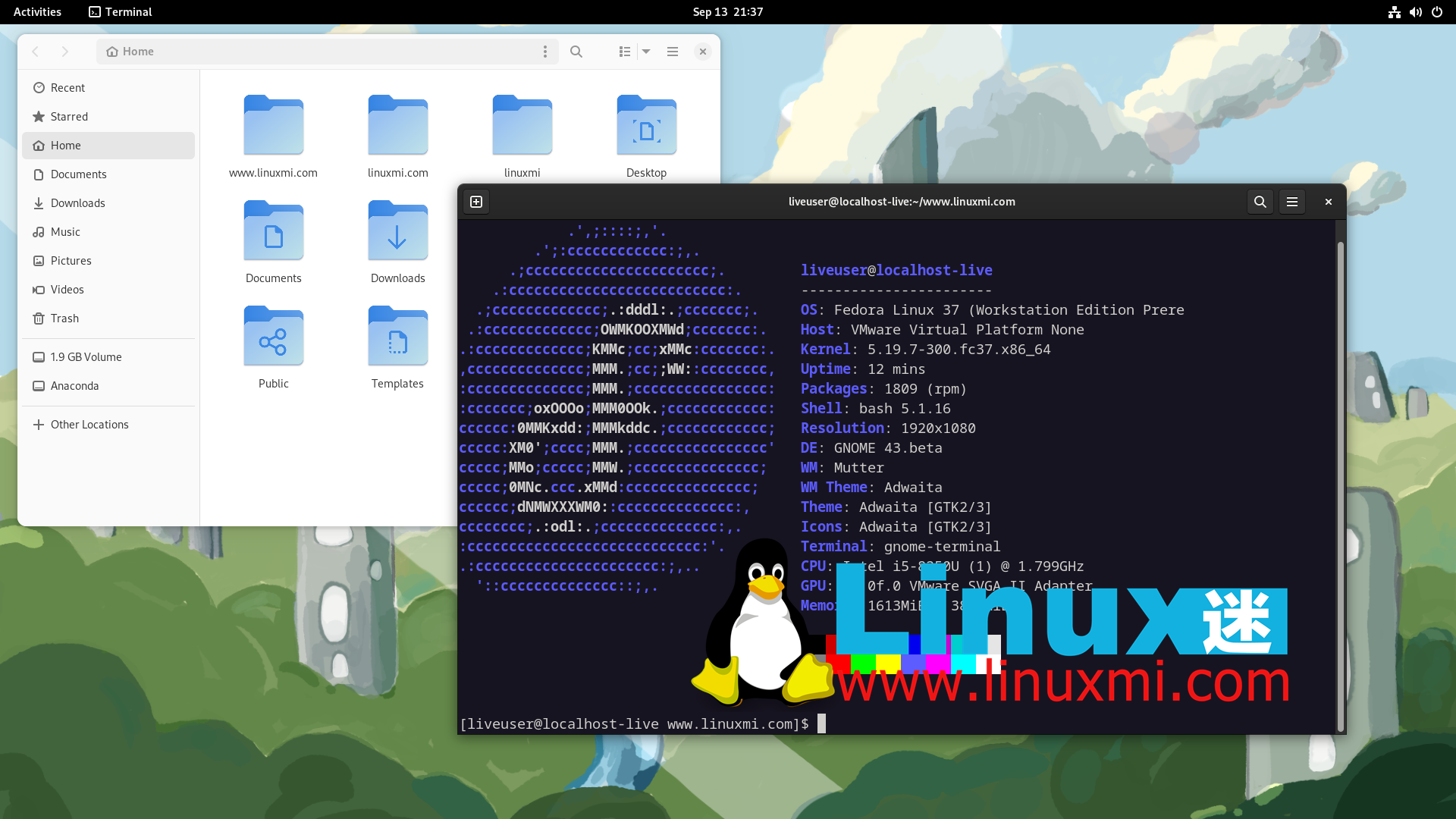Open Other Locations in sidebar
The image size is (1456, 819).
[108, 425]
